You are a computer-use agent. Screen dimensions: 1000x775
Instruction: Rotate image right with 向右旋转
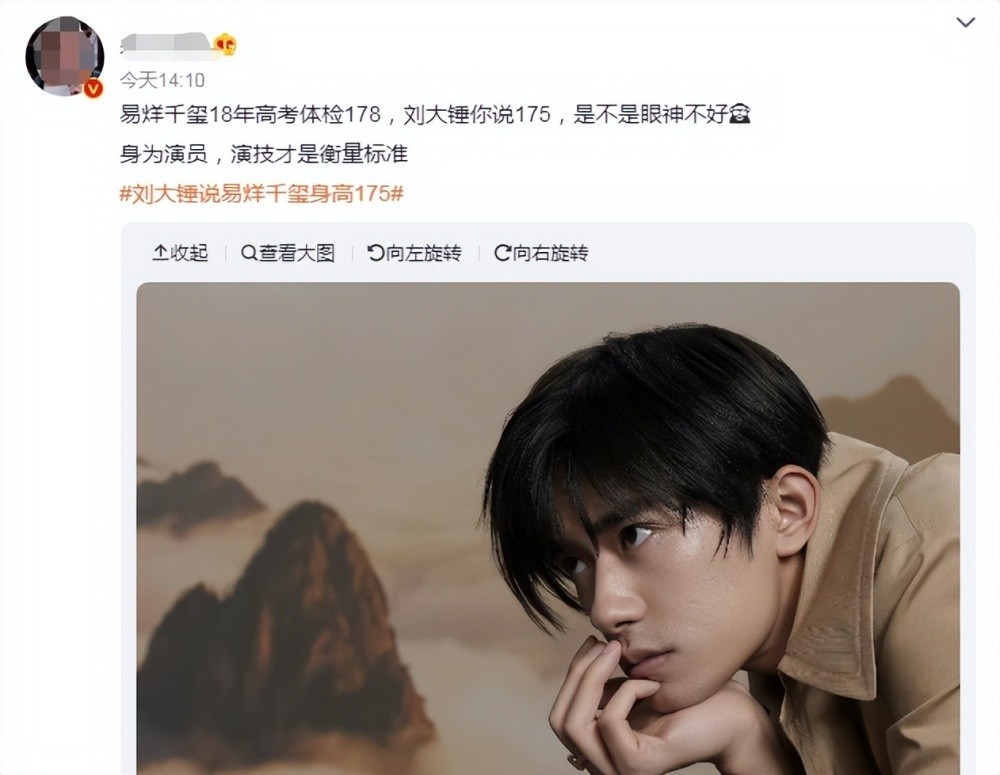point(541,253)
